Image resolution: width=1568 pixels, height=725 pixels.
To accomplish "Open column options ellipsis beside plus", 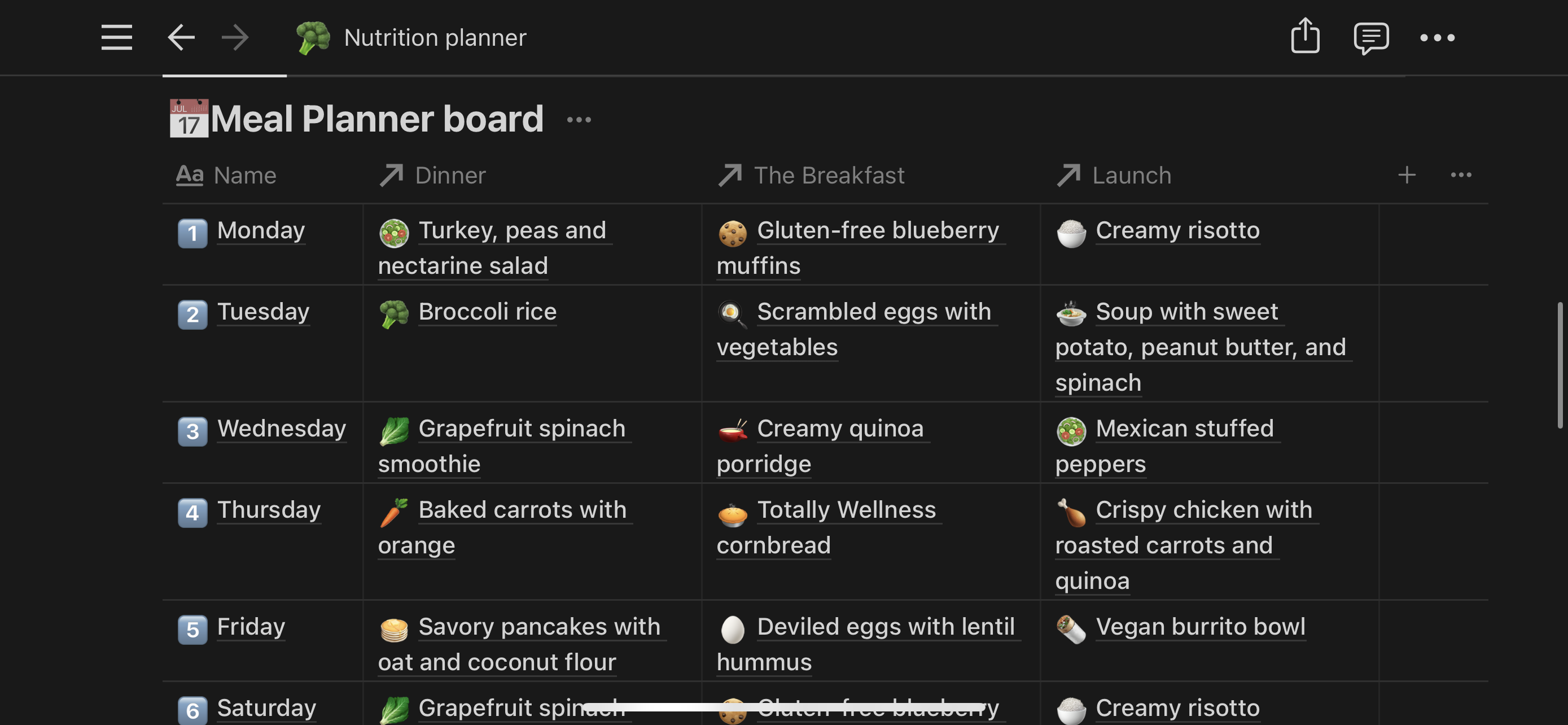I will pyautogui.click(x=1461, y=175).
